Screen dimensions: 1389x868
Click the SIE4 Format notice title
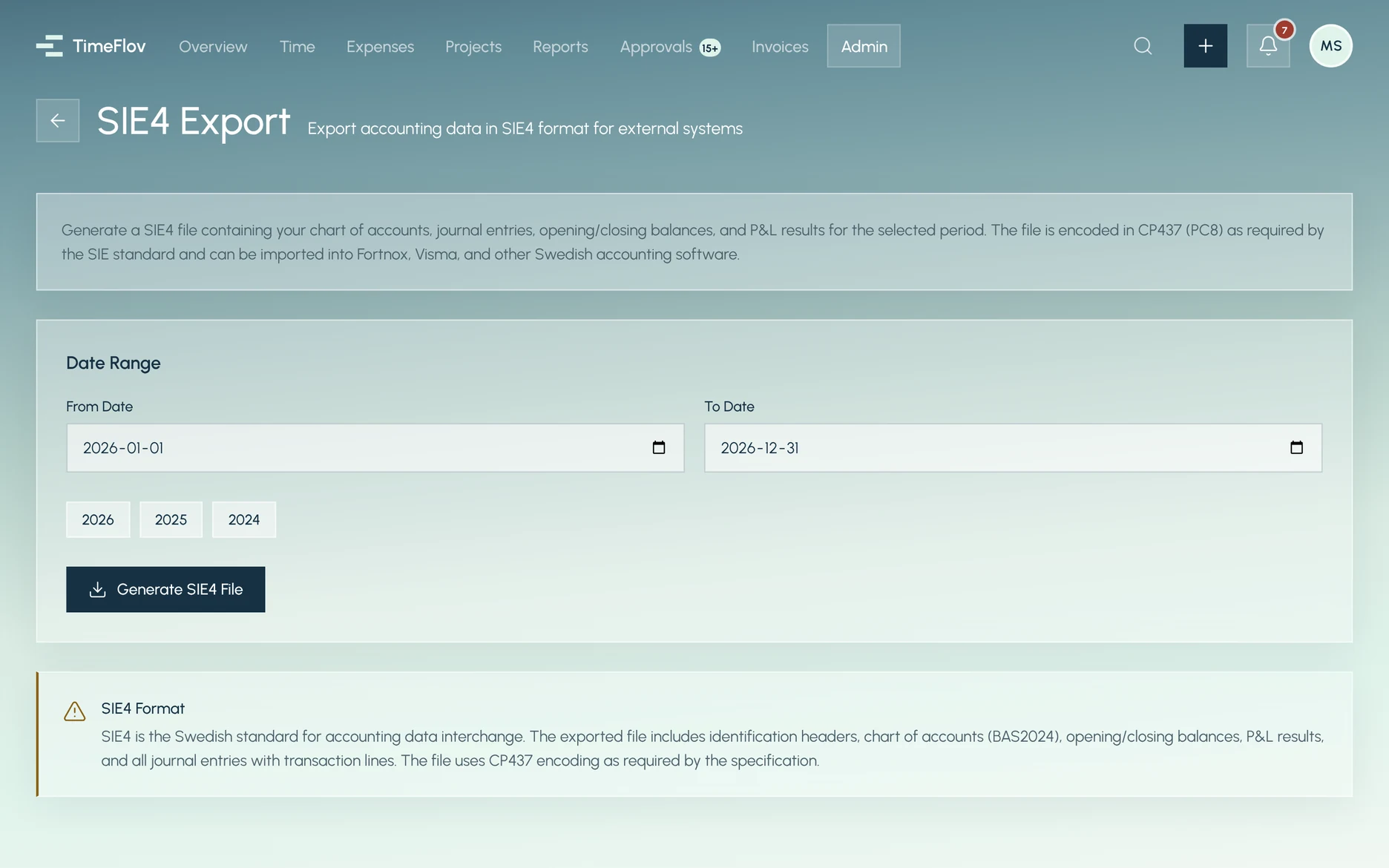[143, 708]
